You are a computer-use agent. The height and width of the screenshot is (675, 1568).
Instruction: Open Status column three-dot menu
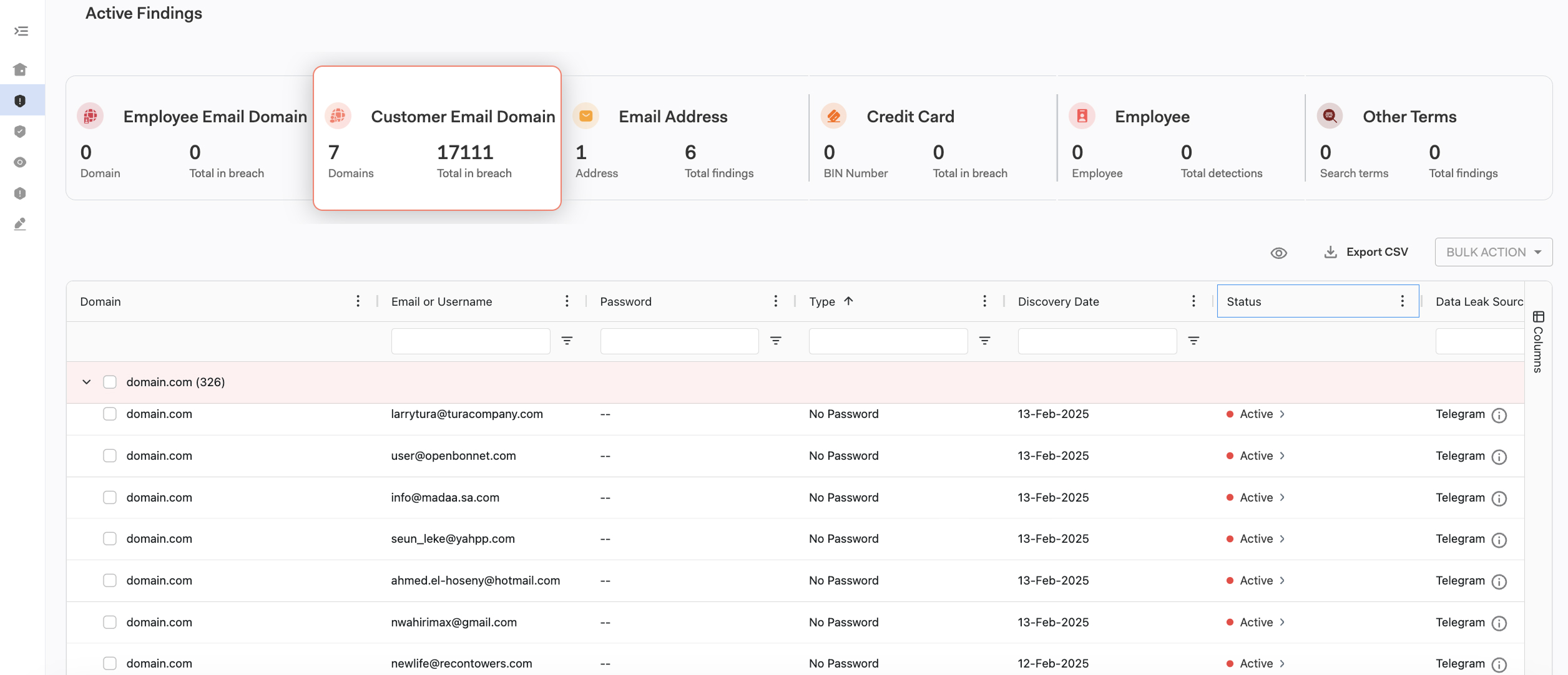click(1402, 301)
